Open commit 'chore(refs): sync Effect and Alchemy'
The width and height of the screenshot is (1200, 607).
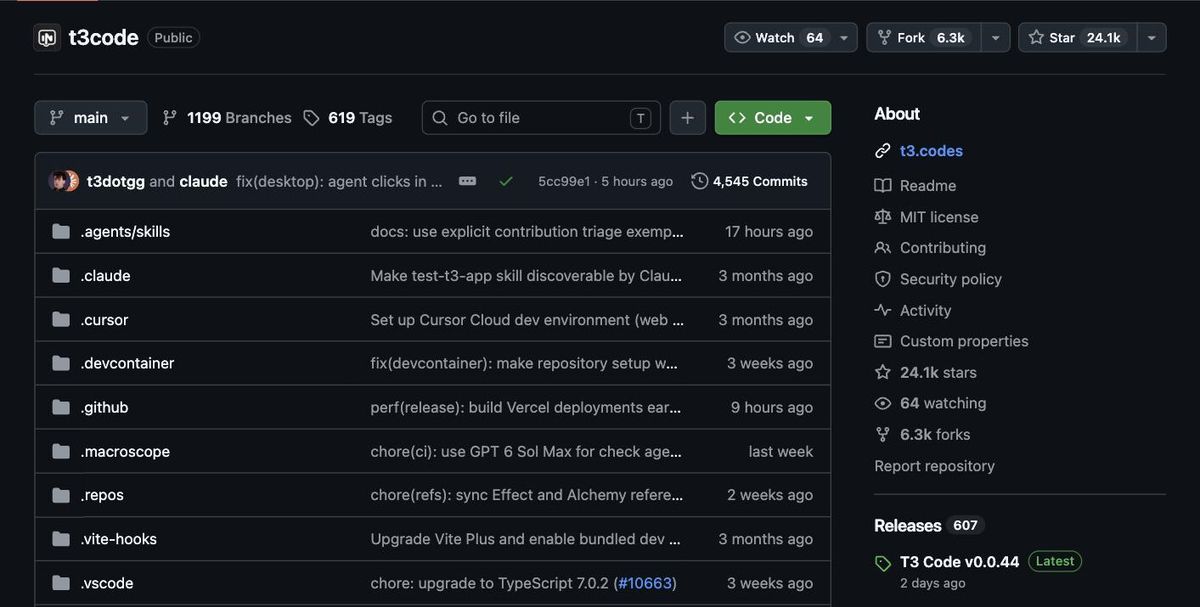tap(527, 495)
